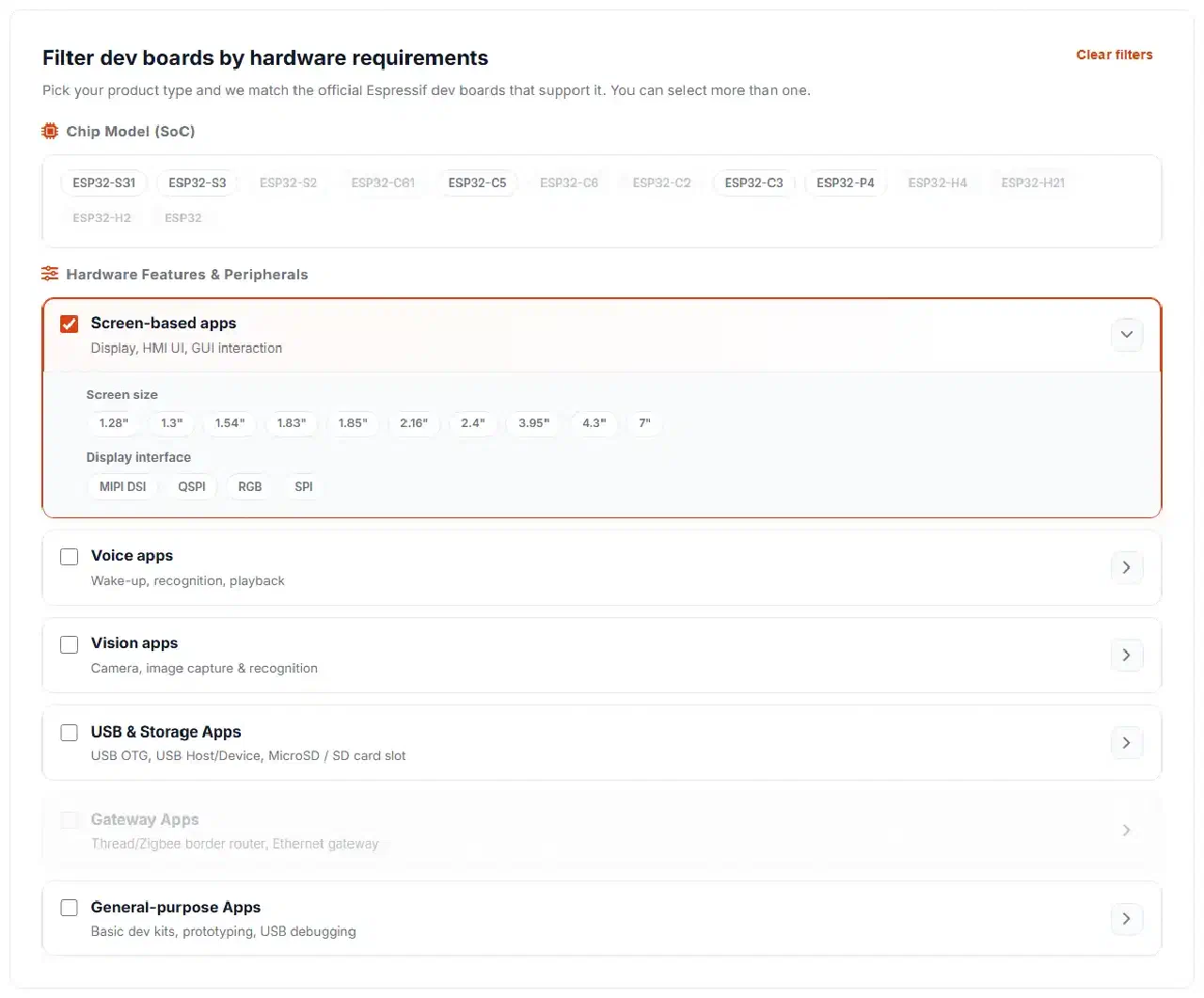Collapse the Screen-based apps section chevron

click(x=1127, y=335)
